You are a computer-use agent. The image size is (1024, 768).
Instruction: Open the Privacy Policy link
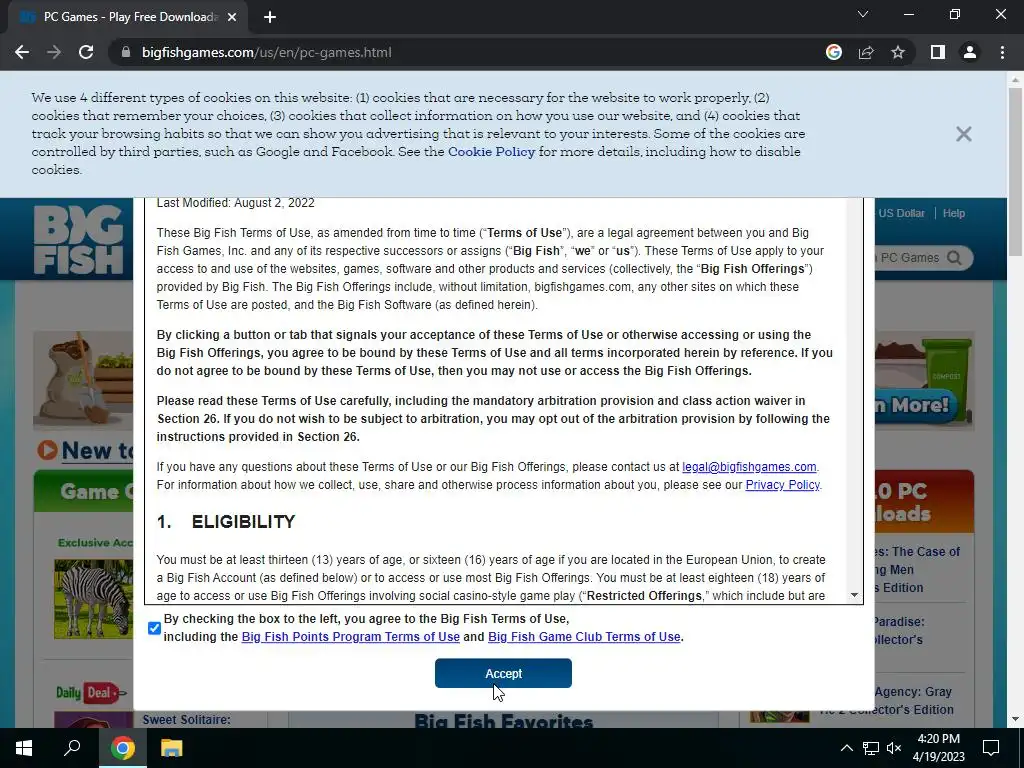(x=782, y=485)
